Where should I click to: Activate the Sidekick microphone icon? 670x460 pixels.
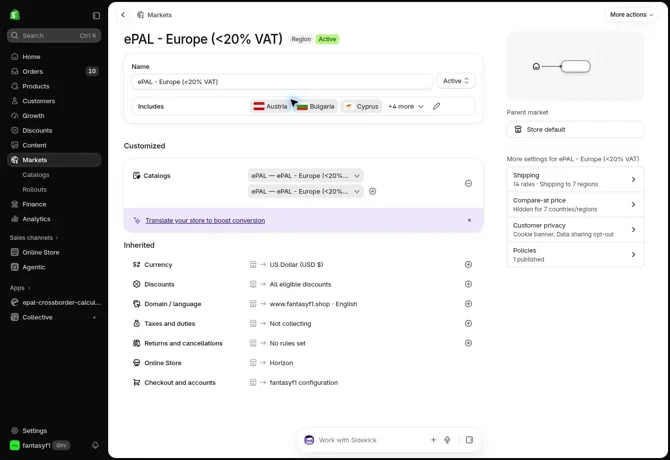point(447,439)
